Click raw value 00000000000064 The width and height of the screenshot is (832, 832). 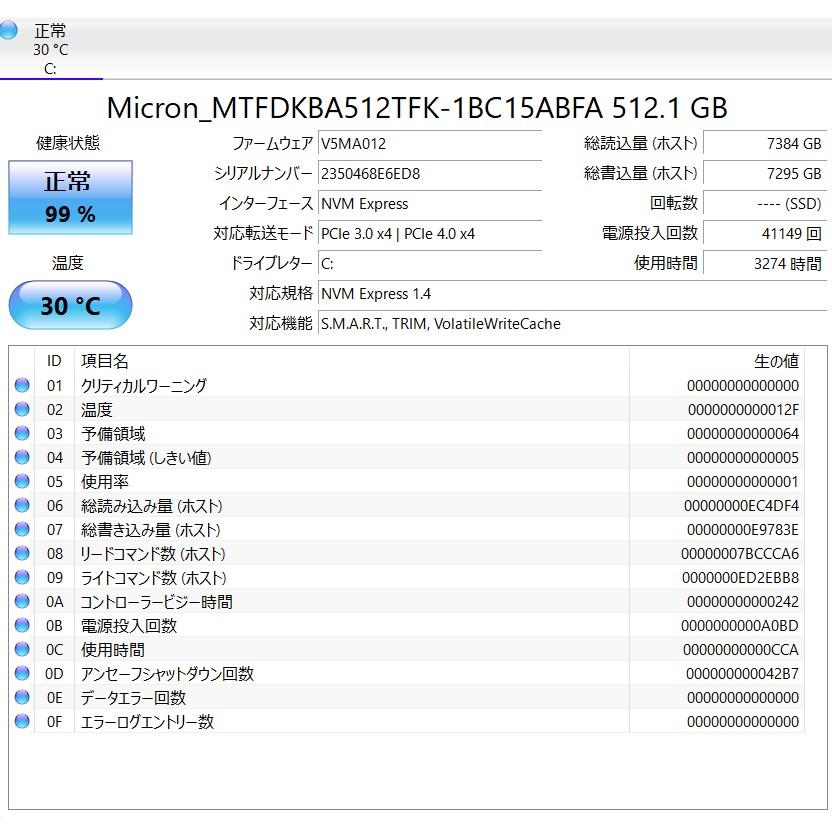[x=743, y=434]
